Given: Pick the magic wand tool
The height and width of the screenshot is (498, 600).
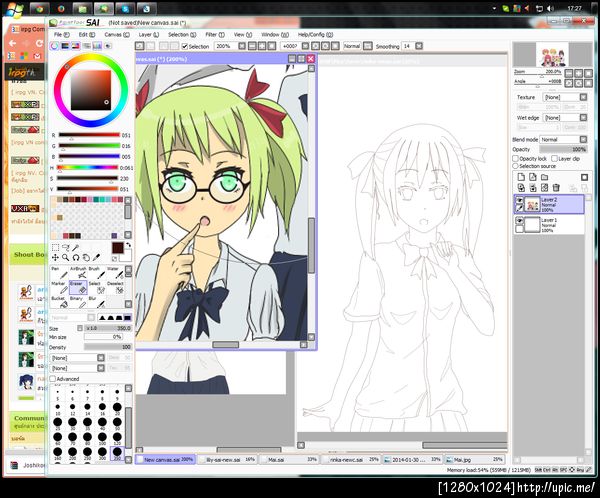Looking at the screenshot, I should pos(76,248).
